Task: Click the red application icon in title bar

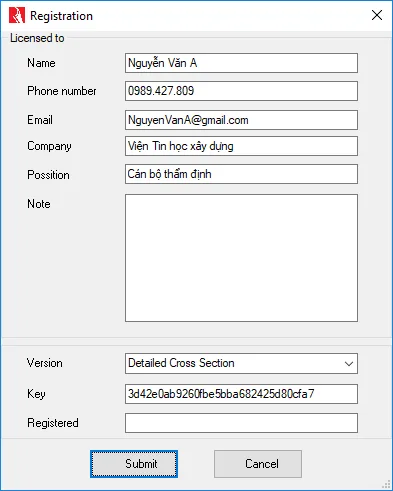Action: (17, 15)
